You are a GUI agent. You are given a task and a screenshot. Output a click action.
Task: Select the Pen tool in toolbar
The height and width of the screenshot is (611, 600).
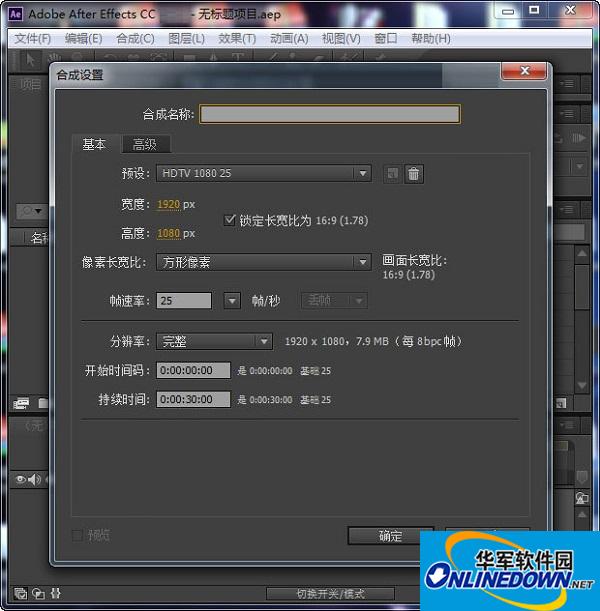coord(214,58)
